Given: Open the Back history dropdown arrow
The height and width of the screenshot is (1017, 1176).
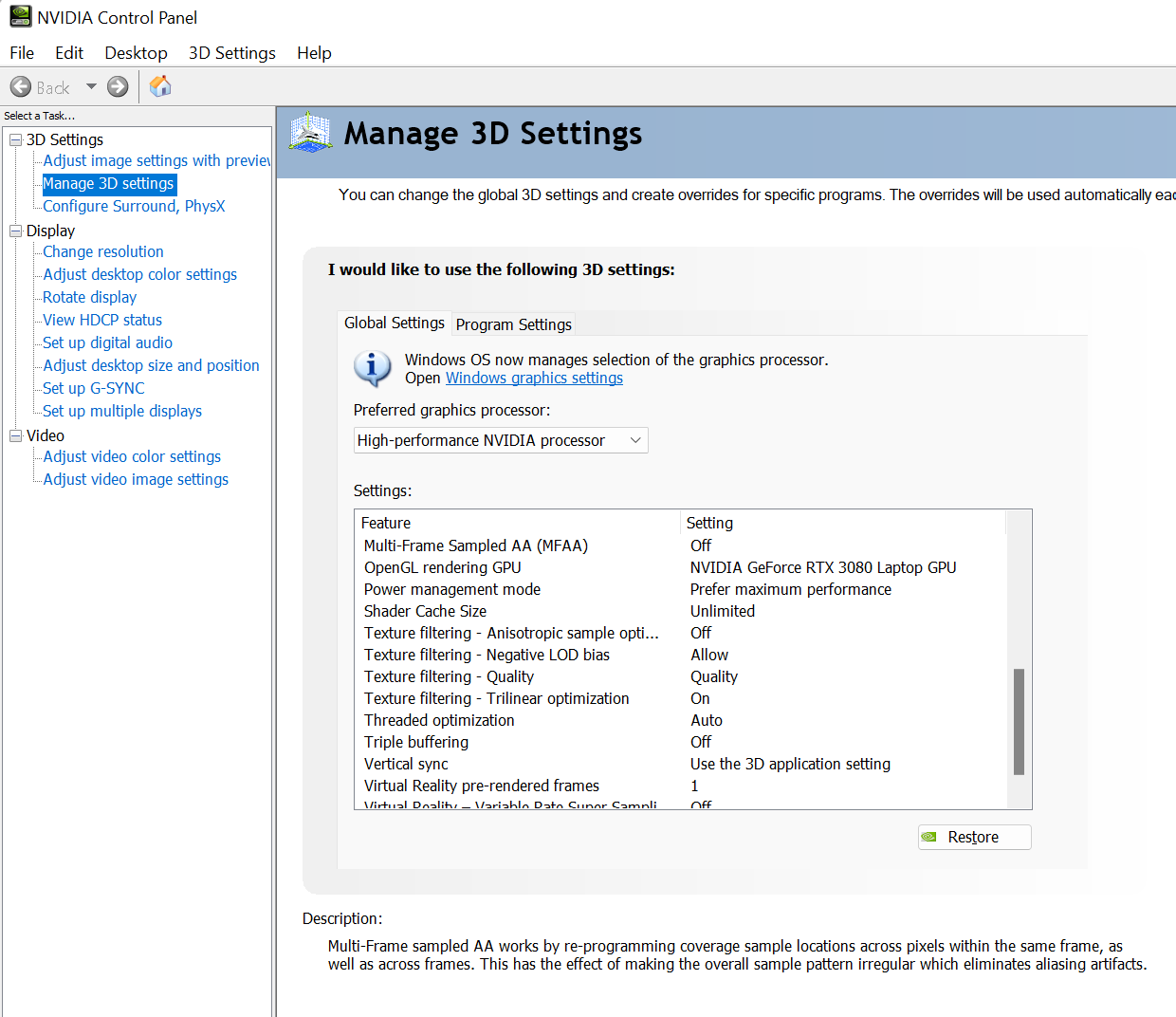Looking at the screenshot, I should (91, 86).
